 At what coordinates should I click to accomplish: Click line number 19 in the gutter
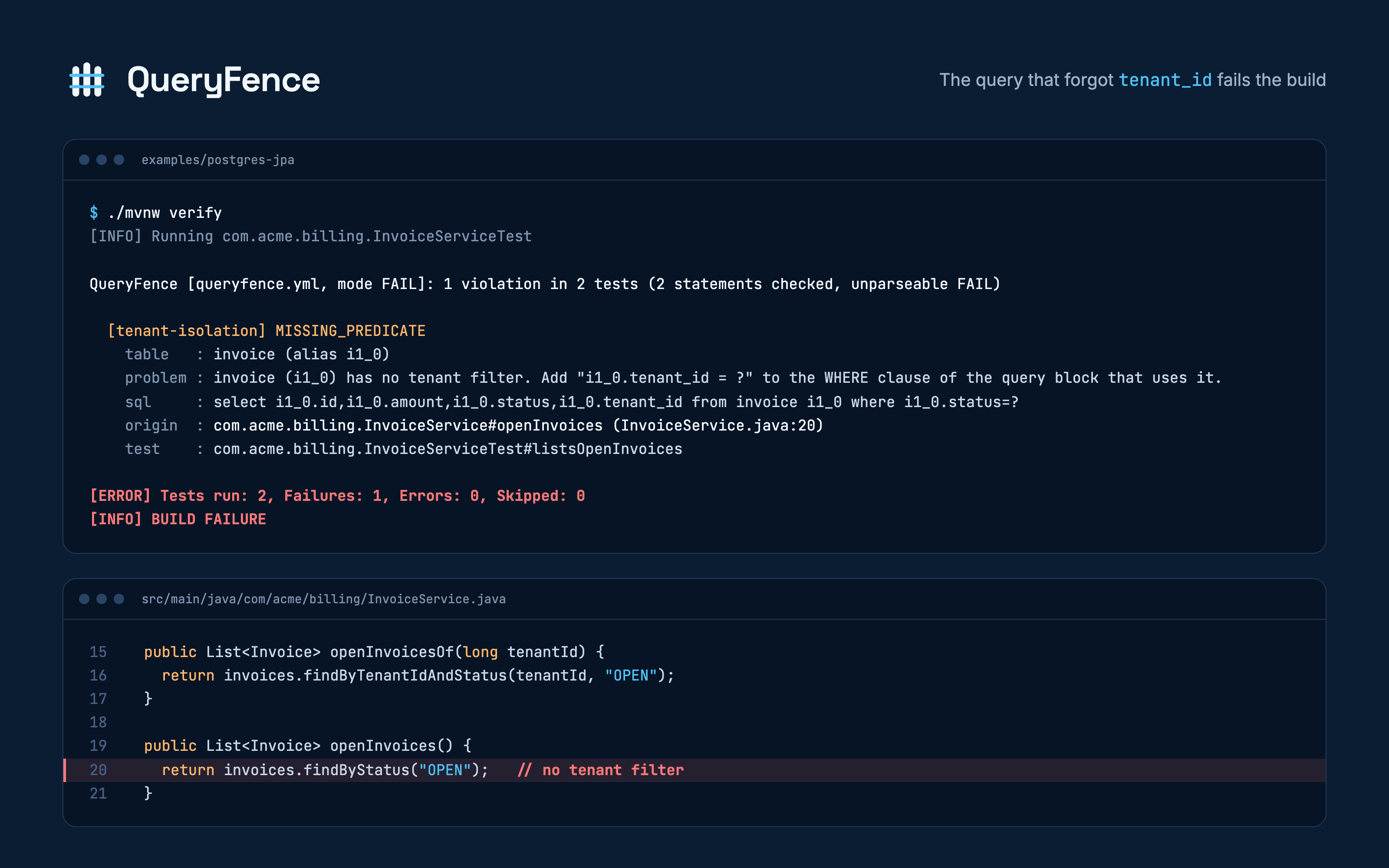[98, 746]
